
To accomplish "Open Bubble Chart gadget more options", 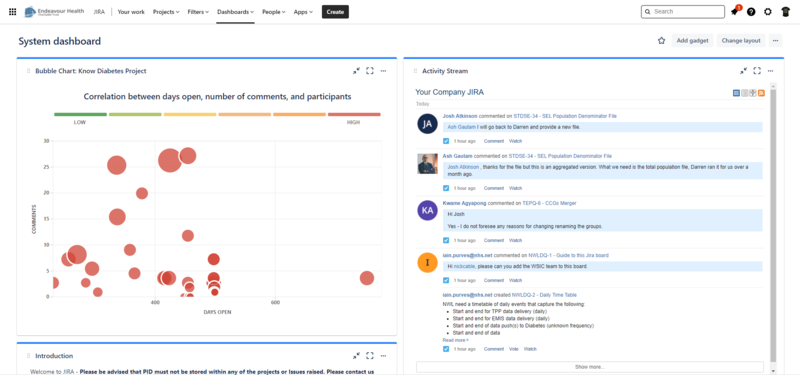I will (384, 71).
